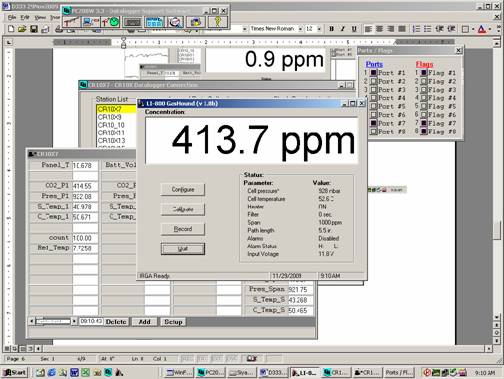This screenshot has height=379, width=504.
Task: Save the Word document with floppy icon
Action: tap(34, 29)
